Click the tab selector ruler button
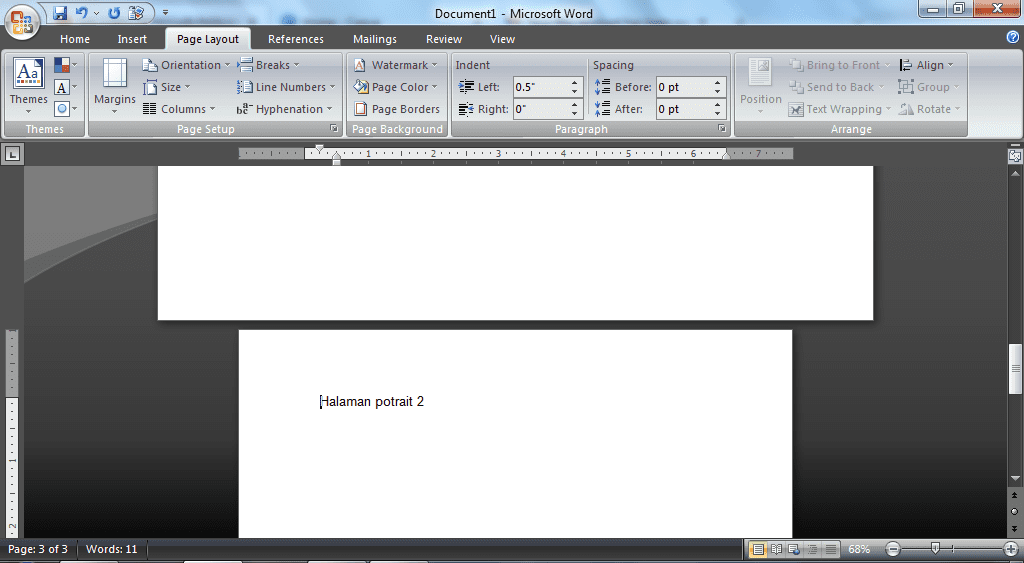Image resolution: width=1024 pixels, height=563 pixels. click(x=13, y=154)
